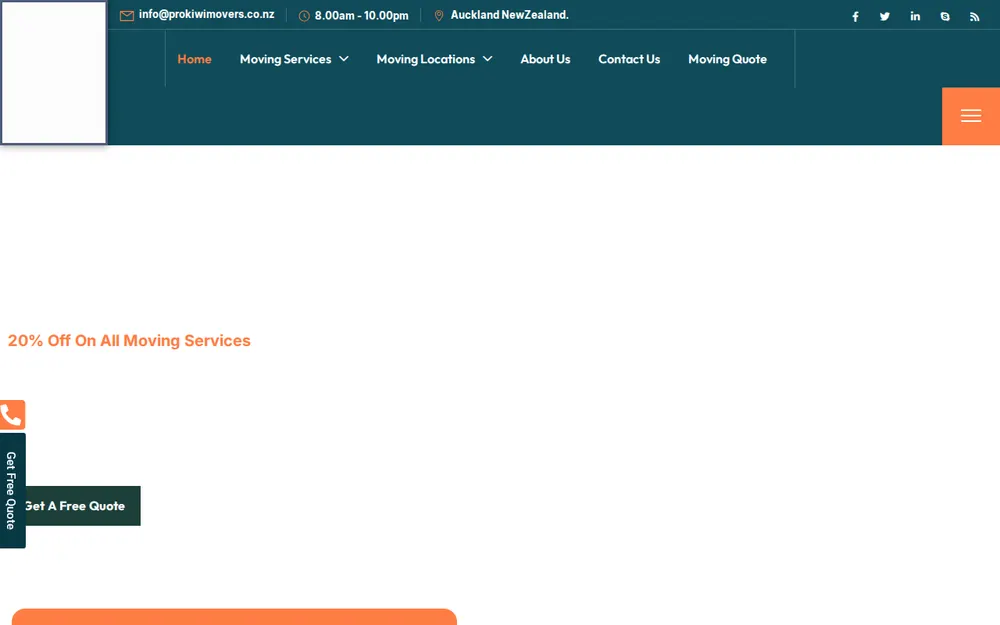This screenshot has height=625, width=1000.
Task: Open the RSS feed icon
Action: click(974, 17)
